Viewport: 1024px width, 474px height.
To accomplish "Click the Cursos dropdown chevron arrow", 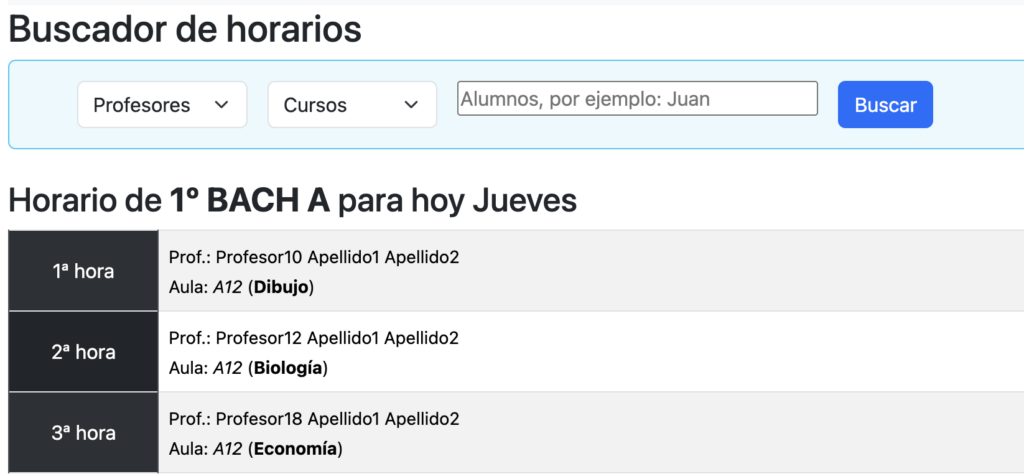I will [x=411, y=105].
